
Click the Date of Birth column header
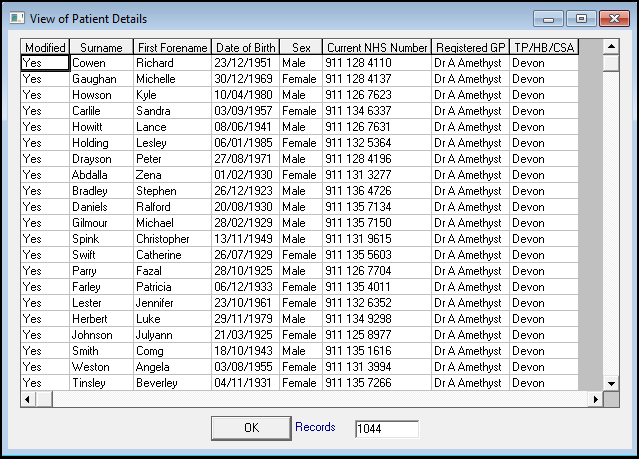(245, 47)
